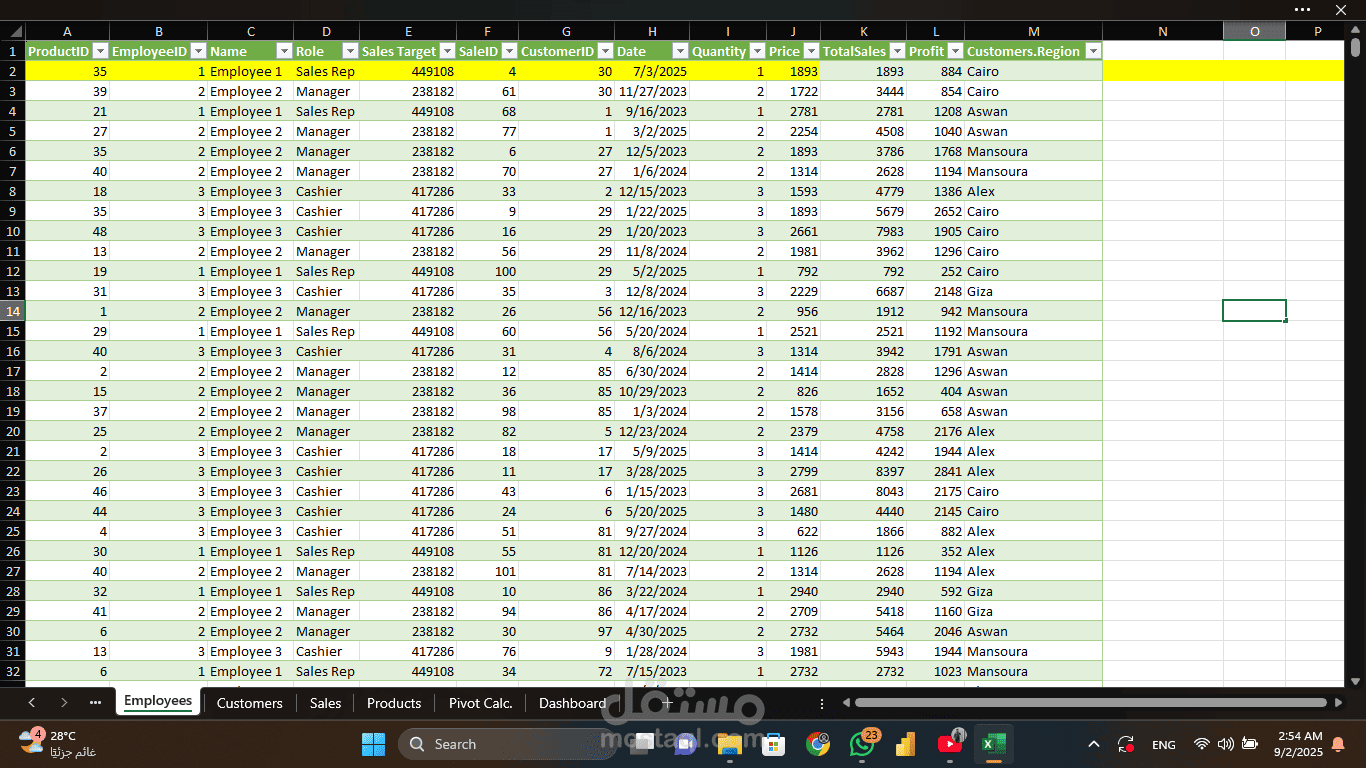1366x768 pixels.
Task: Open the Customers sheet tab
Action: (249, 703)
